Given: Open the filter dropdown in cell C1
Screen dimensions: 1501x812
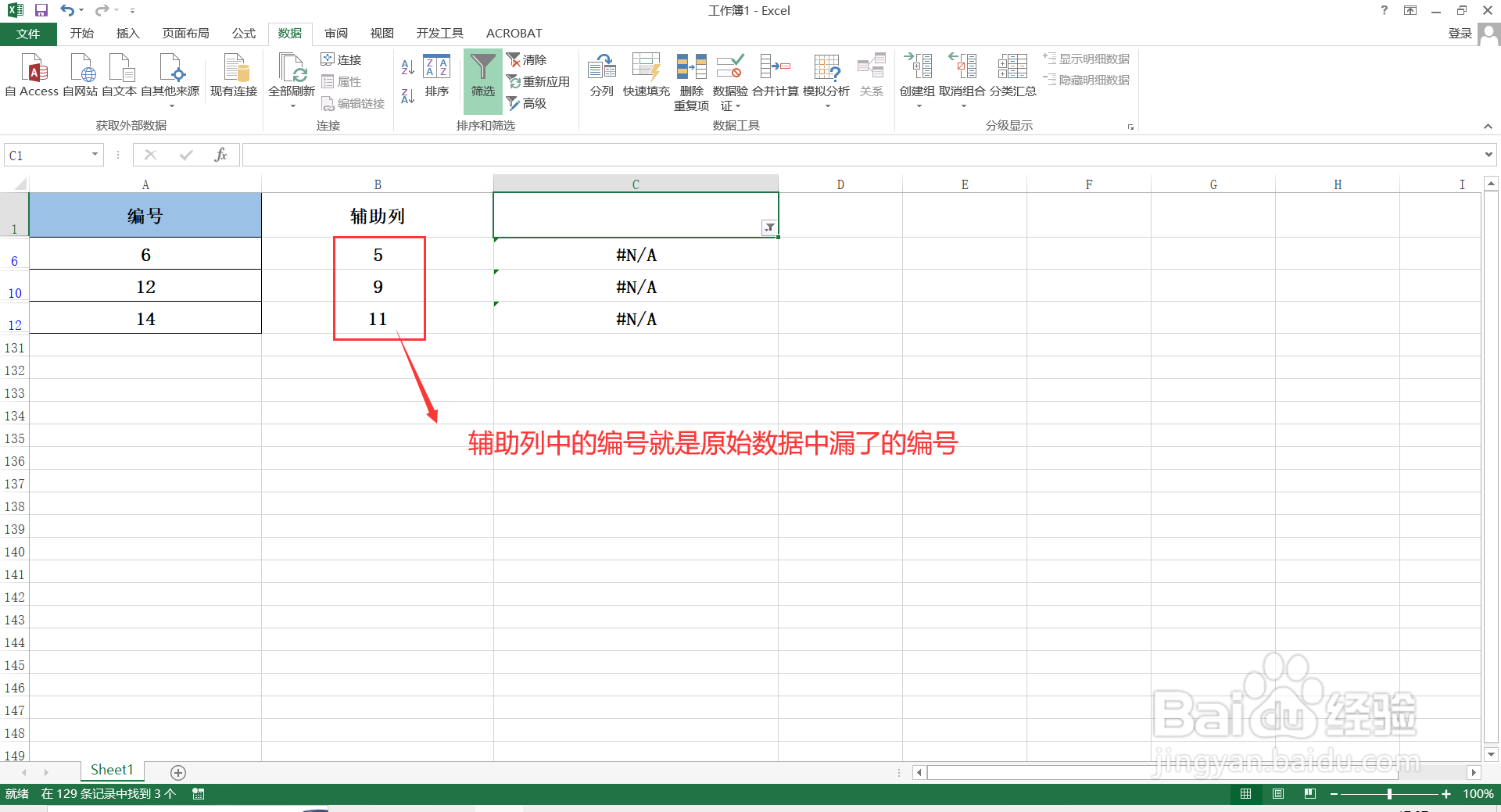Looking at the screenshot, I should 769,227.
